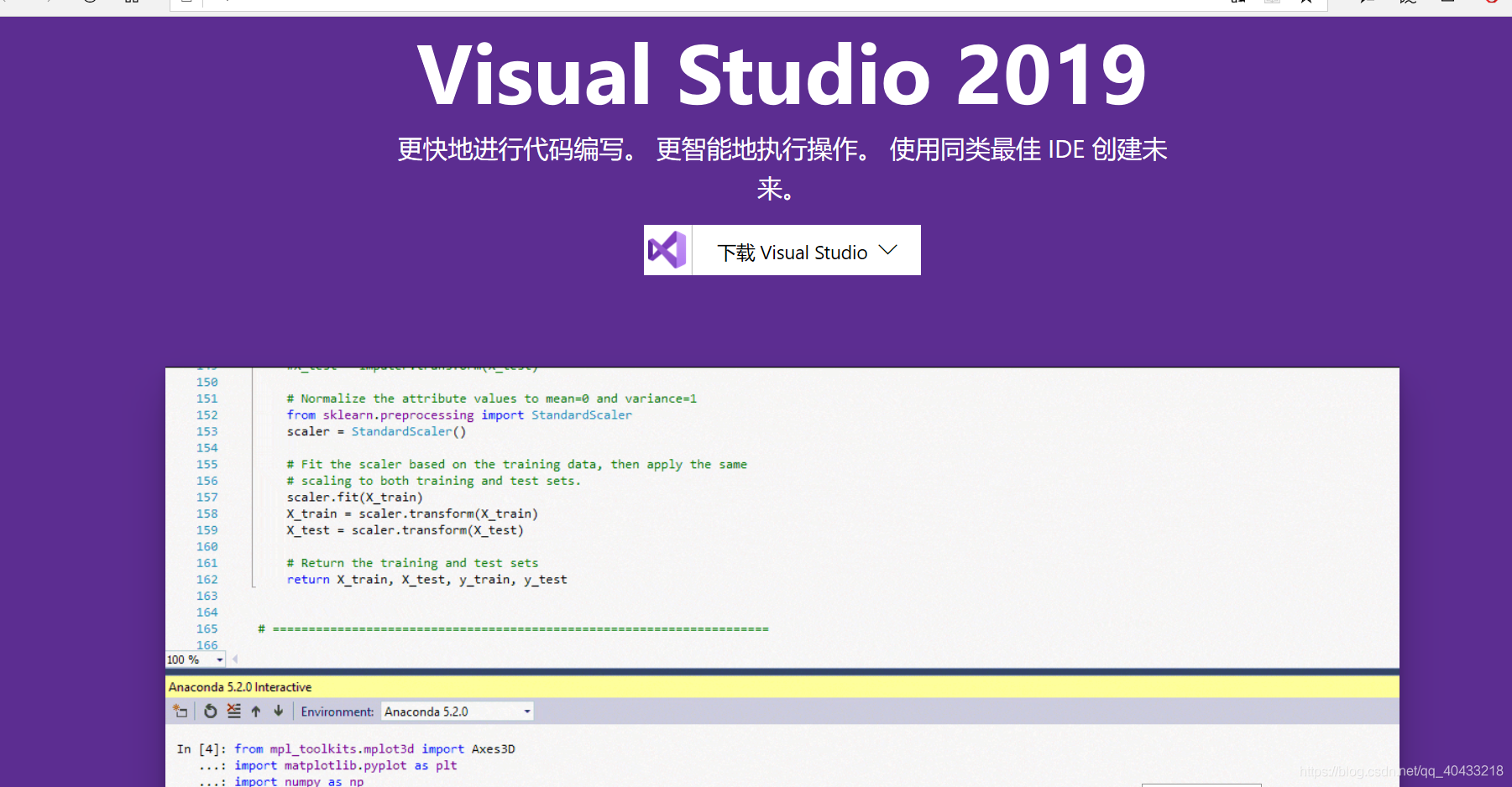Click the 'import numpy as np' line

[299, 781]
